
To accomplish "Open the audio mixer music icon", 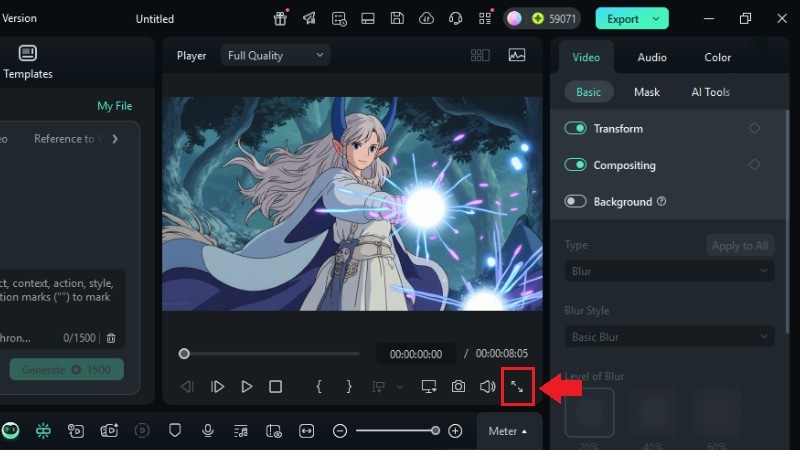I will point(240,431).
